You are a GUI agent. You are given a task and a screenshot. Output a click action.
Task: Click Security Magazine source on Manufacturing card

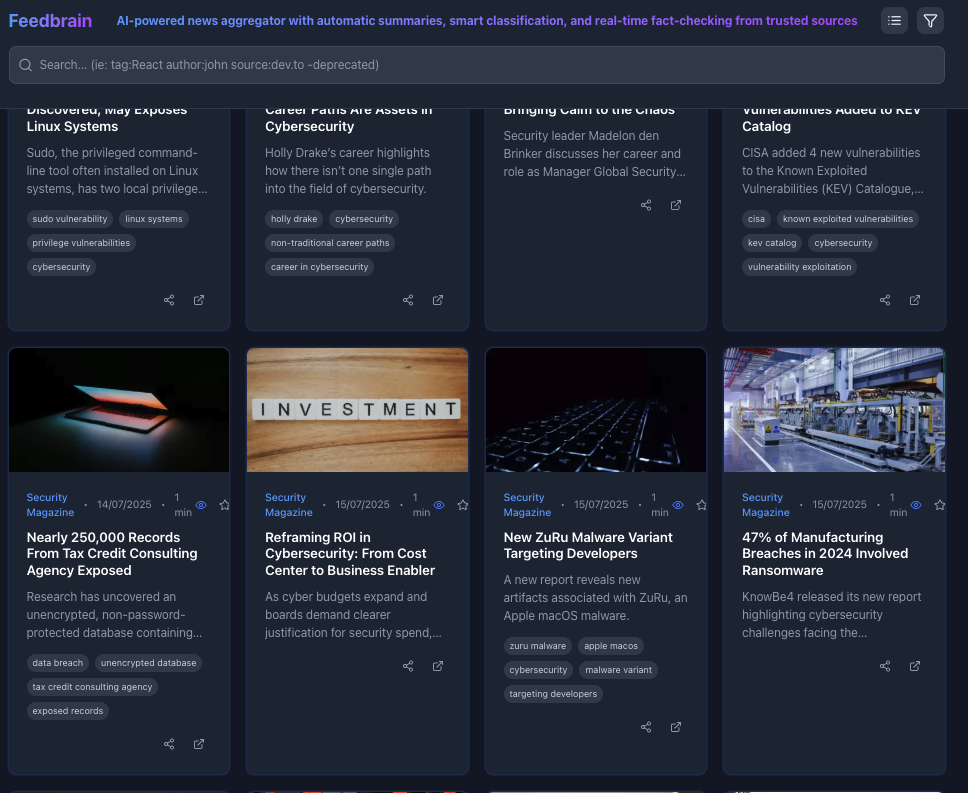(766, 505)
